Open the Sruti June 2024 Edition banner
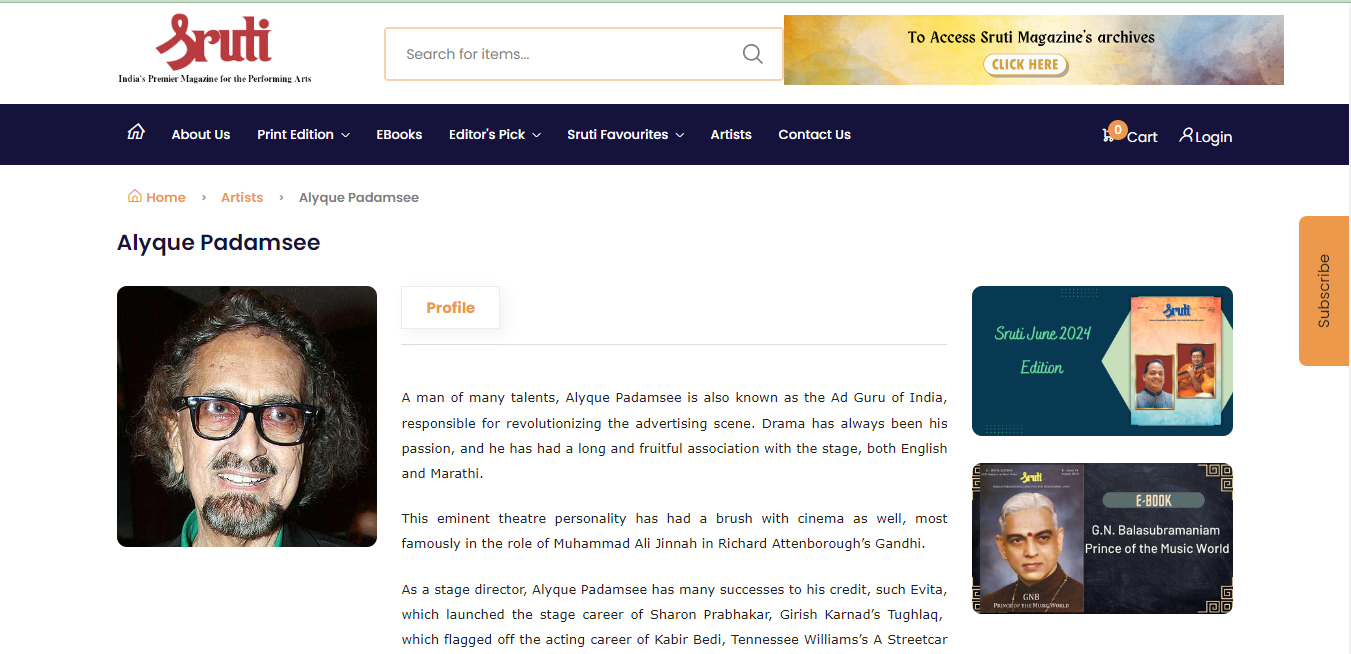This screenshot has width=1351, height=654. [x=1102, y=361]
